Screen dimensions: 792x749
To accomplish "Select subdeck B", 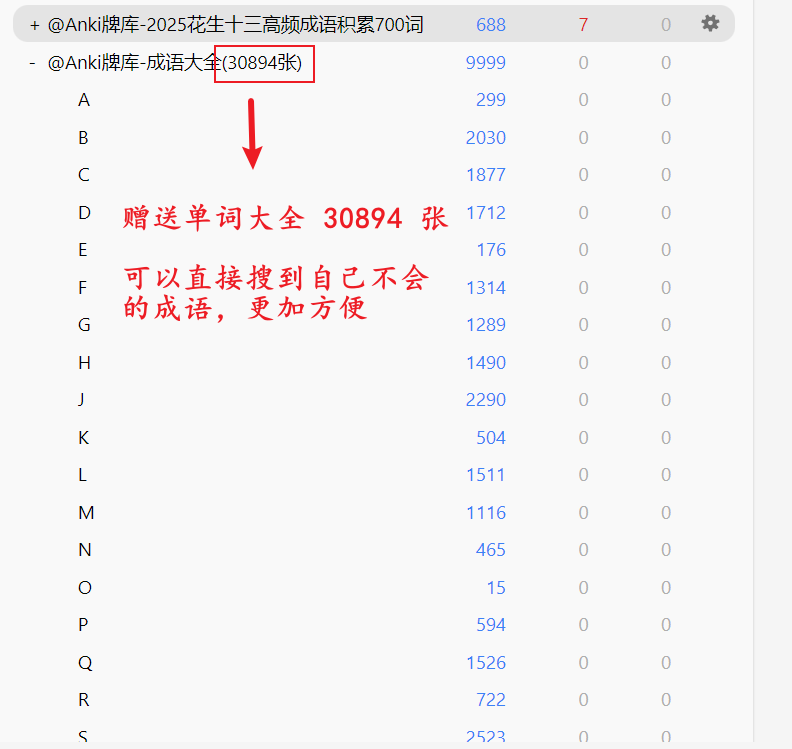I will point(83,137).
